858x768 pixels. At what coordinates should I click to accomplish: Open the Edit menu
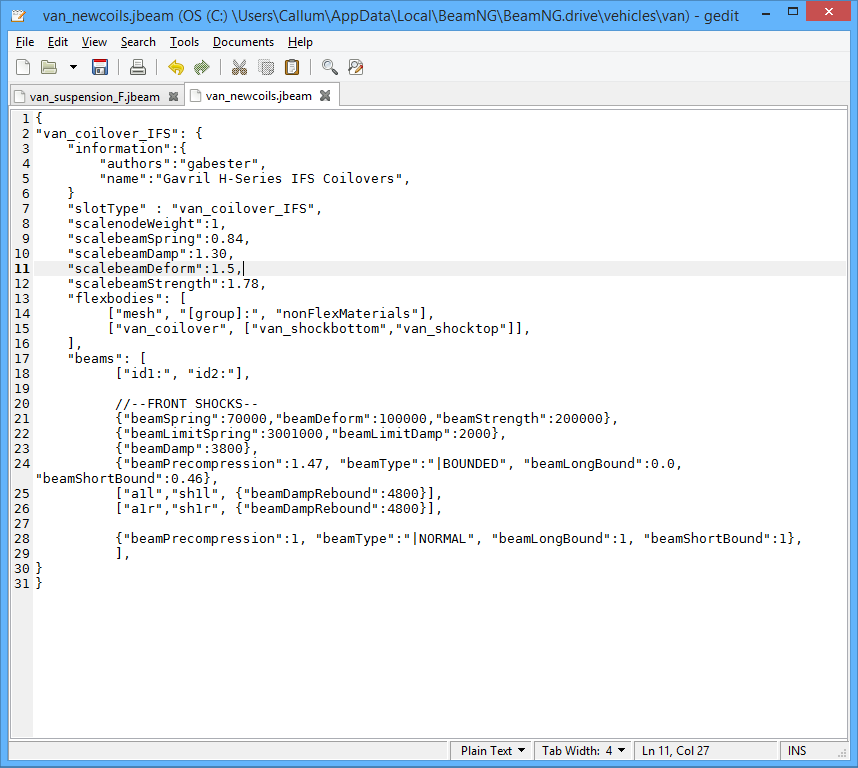pos(57,42)
